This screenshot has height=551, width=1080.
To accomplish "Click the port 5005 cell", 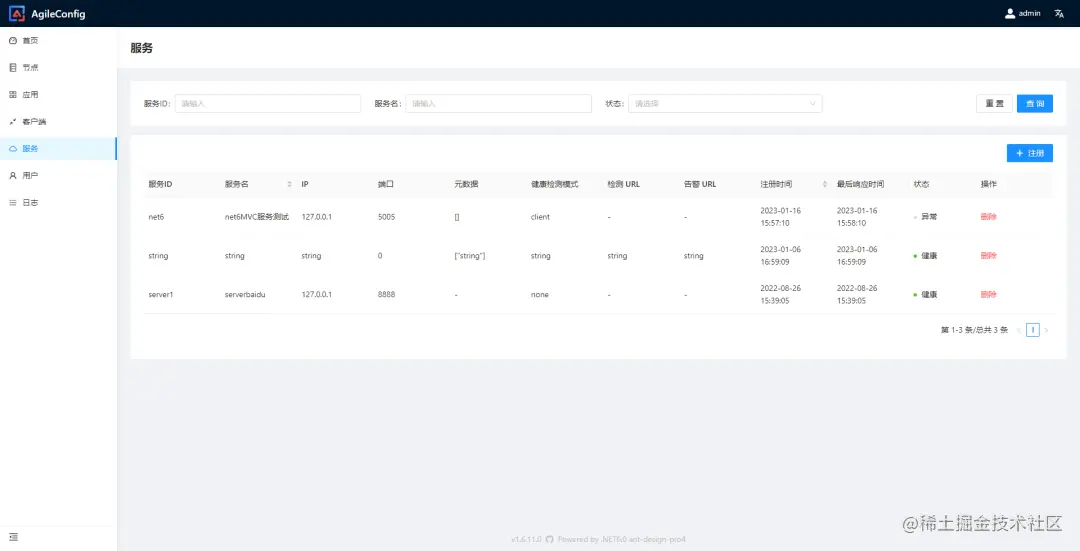I will [387, 216].
